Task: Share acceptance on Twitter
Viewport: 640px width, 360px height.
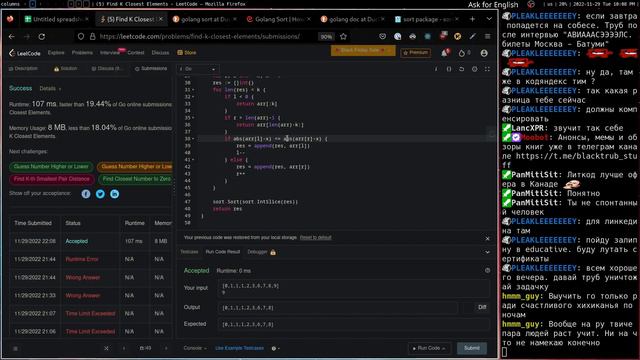Action: point(100,194)
